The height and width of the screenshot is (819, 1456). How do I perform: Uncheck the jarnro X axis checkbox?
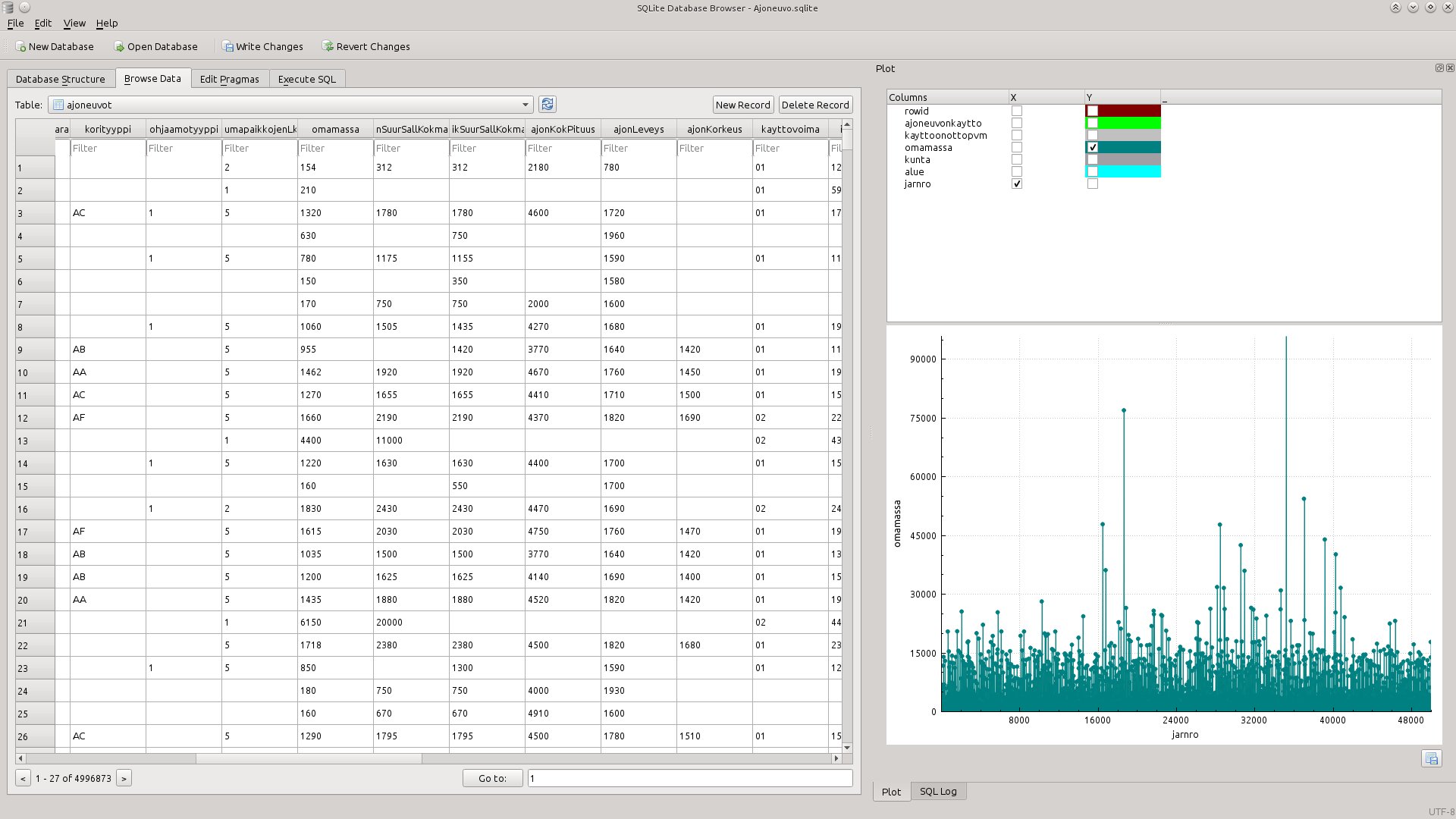click(x=1017, y=184)
